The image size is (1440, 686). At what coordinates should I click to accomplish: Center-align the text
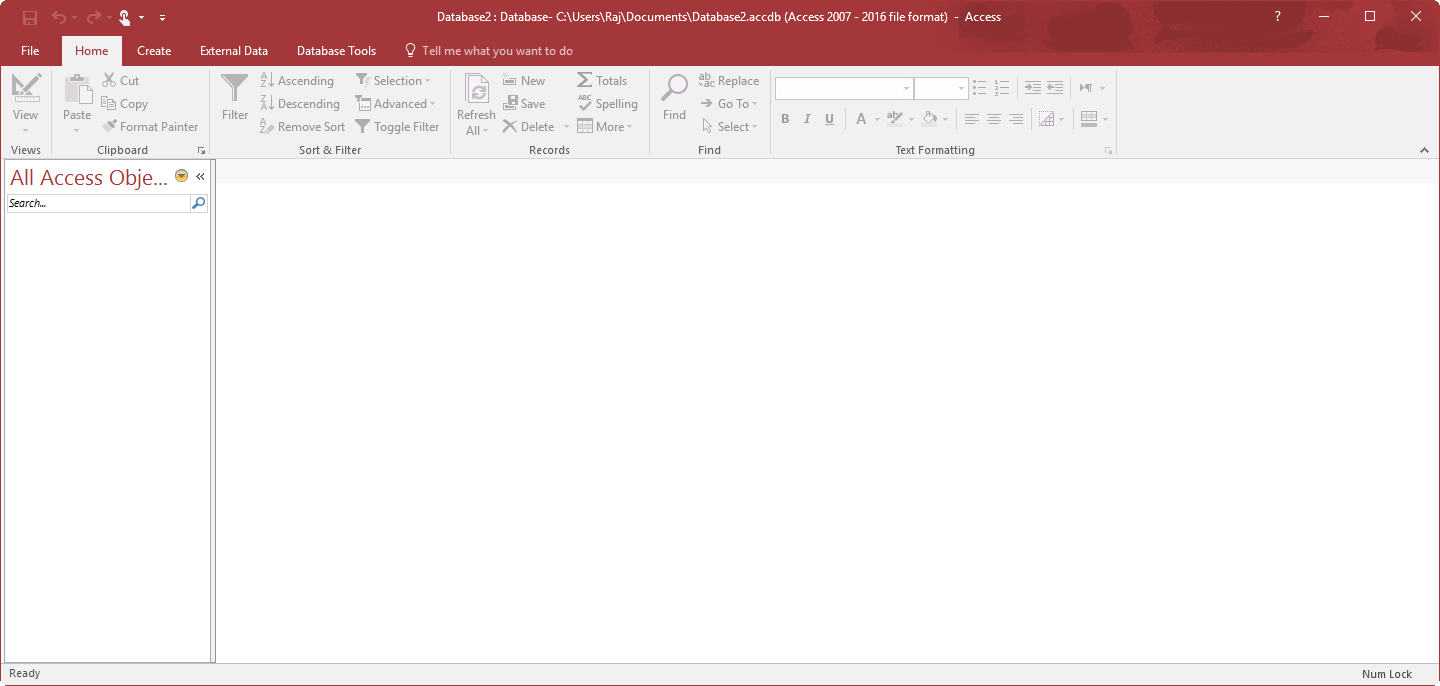(994, 119)
